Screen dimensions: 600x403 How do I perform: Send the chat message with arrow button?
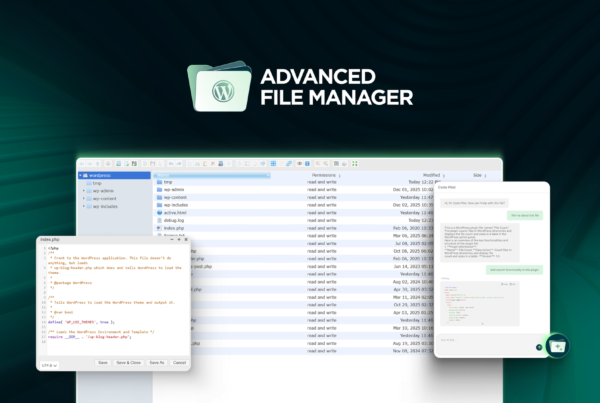539,346
